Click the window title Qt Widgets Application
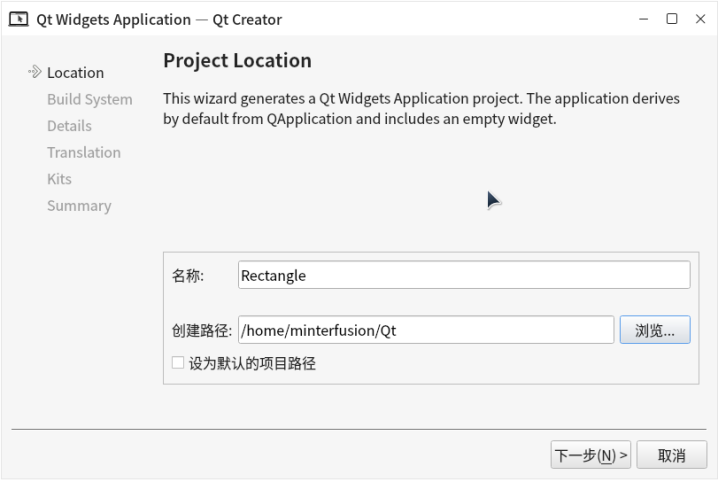This screenshot has width=718, height=482. click(114, 20)
